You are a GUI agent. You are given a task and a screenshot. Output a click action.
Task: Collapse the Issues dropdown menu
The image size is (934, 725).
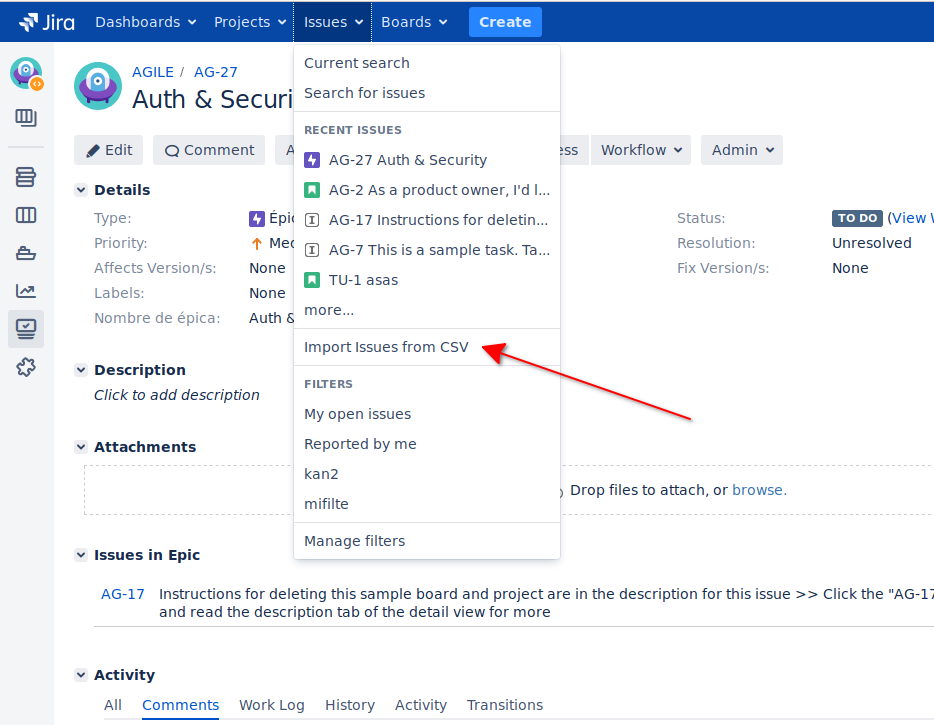tap(333, 22)
